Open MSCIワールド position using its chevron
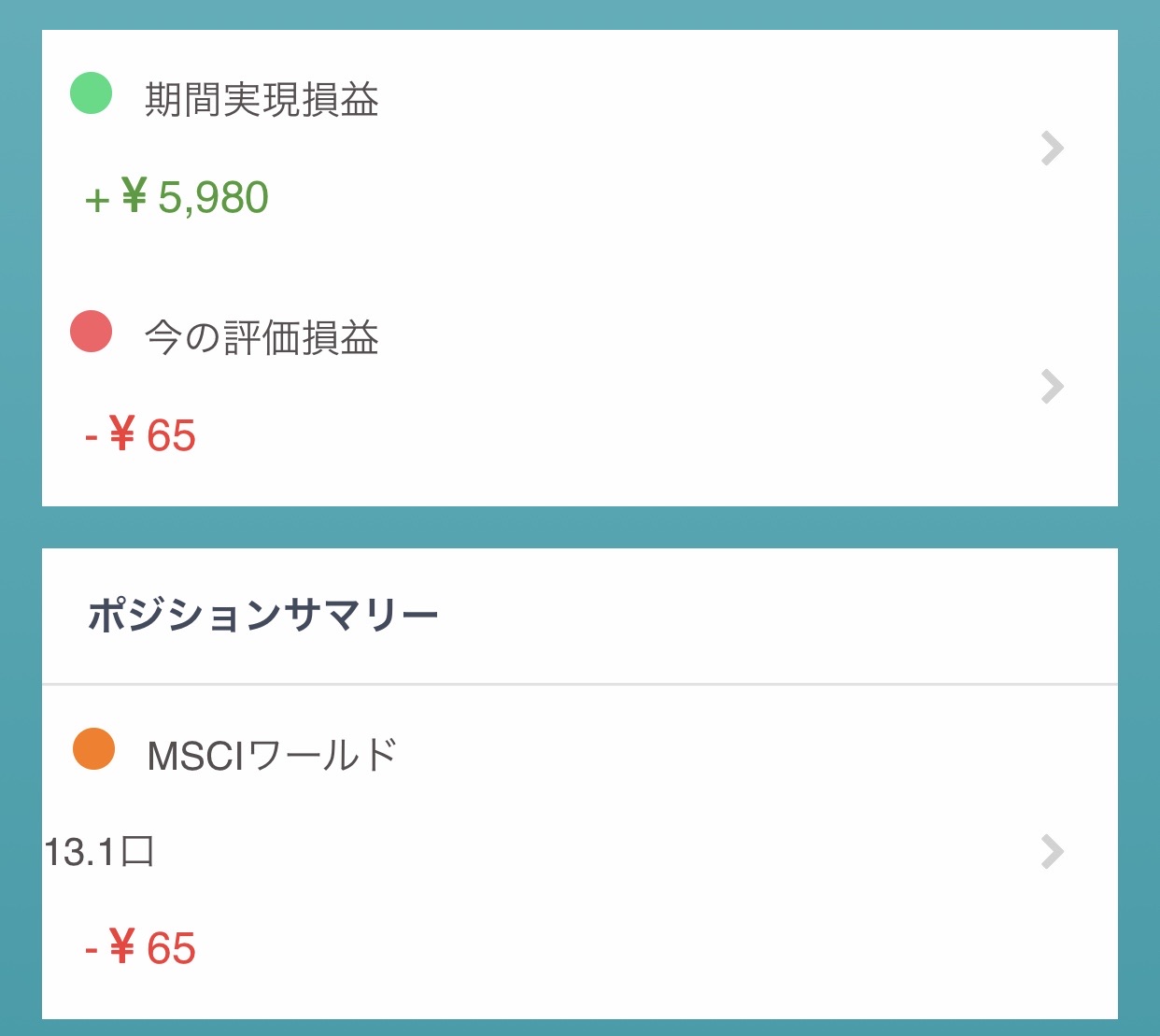 [1053, 852]
